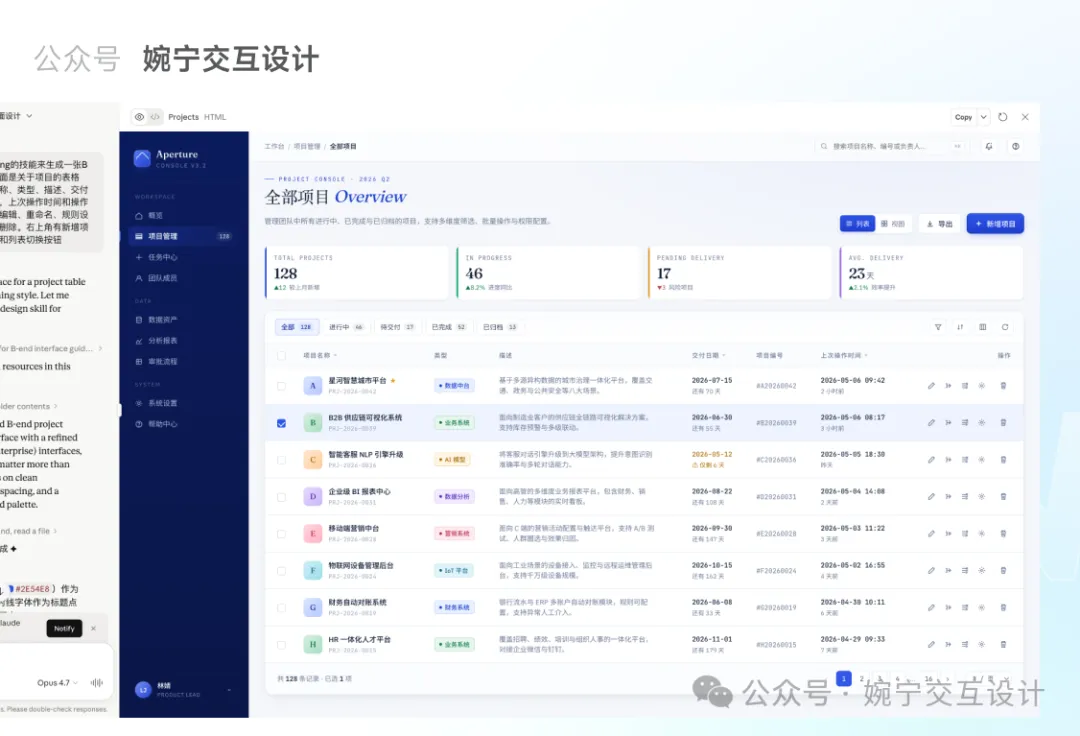Click the delete trash icon for 星河智慧城市平台
Screen dimensions: 1080x736
1003,386
